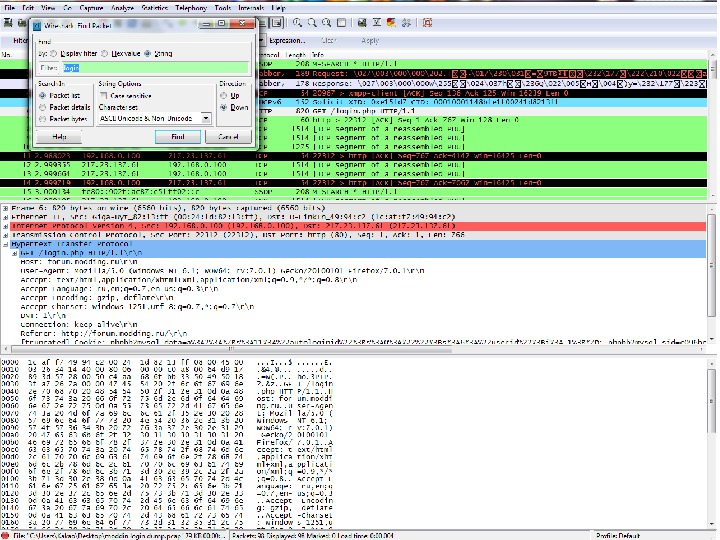Screen dimensions: 720x540
Task: Click the Cancel button in dialog
Action: tap(228, 136)
